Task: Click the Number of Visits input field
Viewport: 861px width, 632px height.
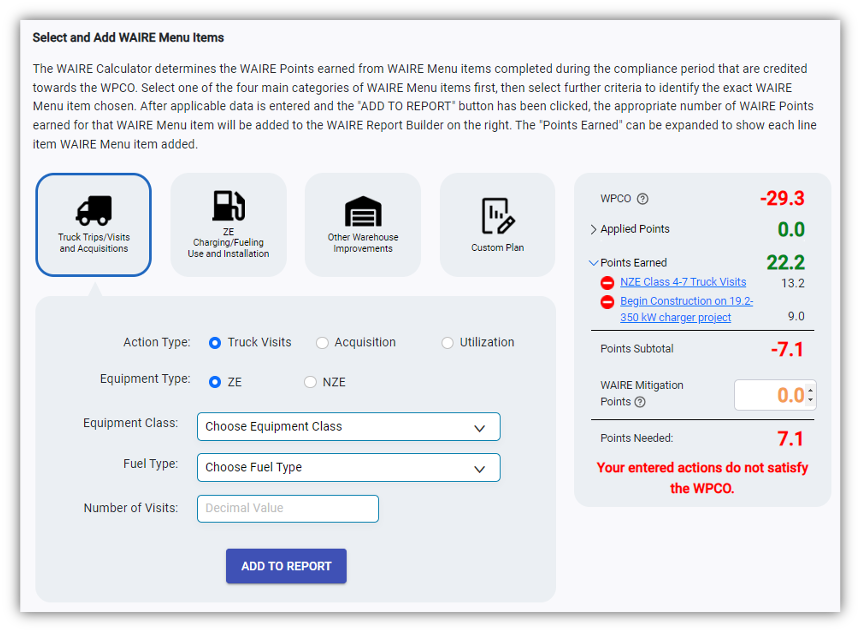Action: (x=288, y=509)
